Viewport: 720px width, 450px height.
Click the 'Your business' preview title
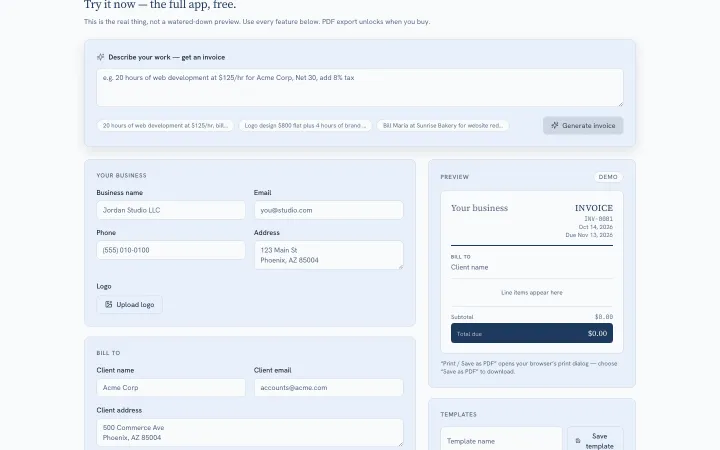point(479,208)
